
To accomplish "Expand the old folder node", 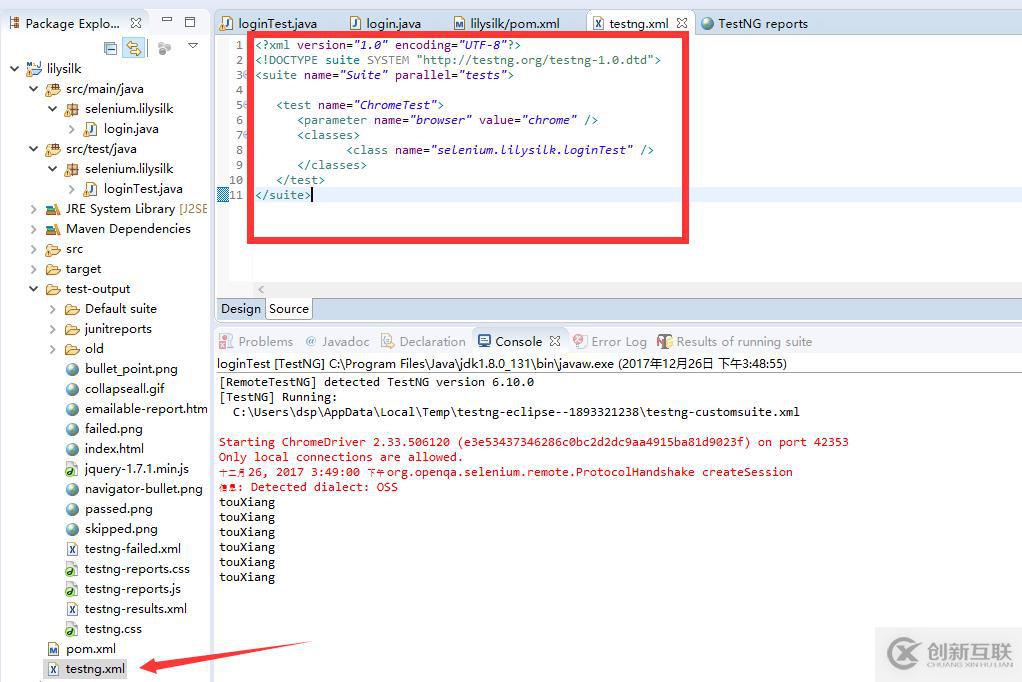I will [x=53, y=349].
